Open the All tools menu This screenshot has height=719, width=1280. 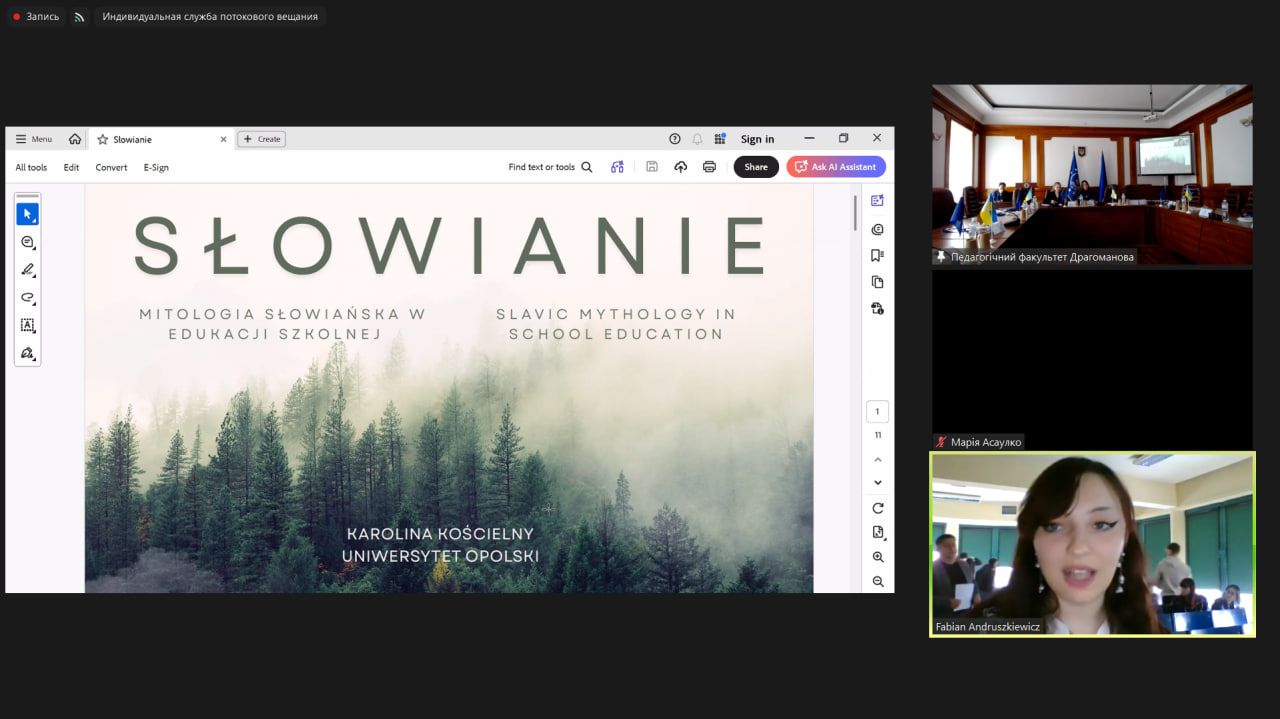click(31, 167)
